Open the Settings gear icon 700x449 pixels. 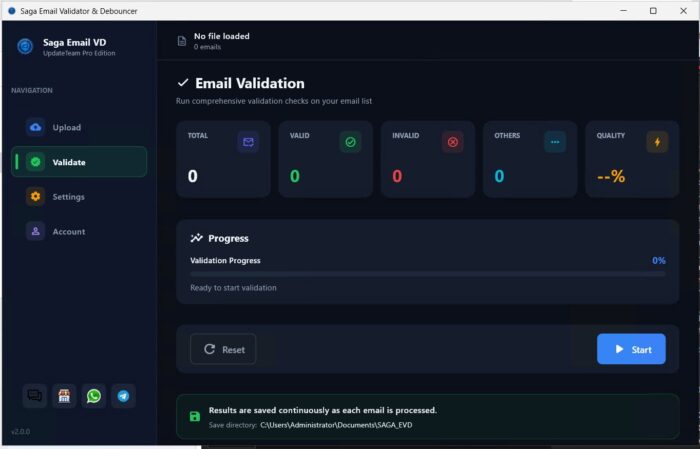point(35,196)
